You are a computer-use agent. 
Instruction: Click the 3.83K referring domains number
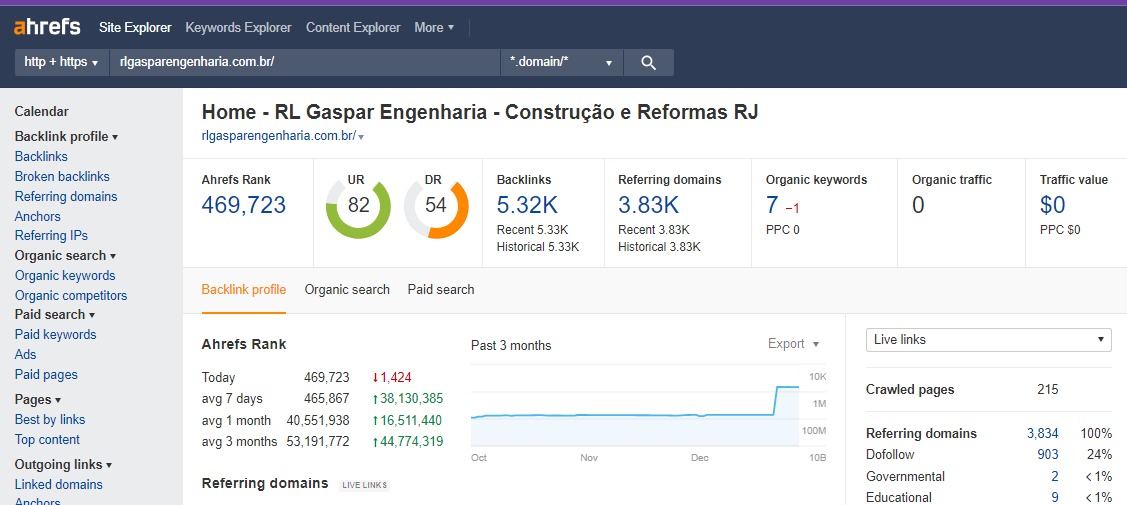pos(648,205)
